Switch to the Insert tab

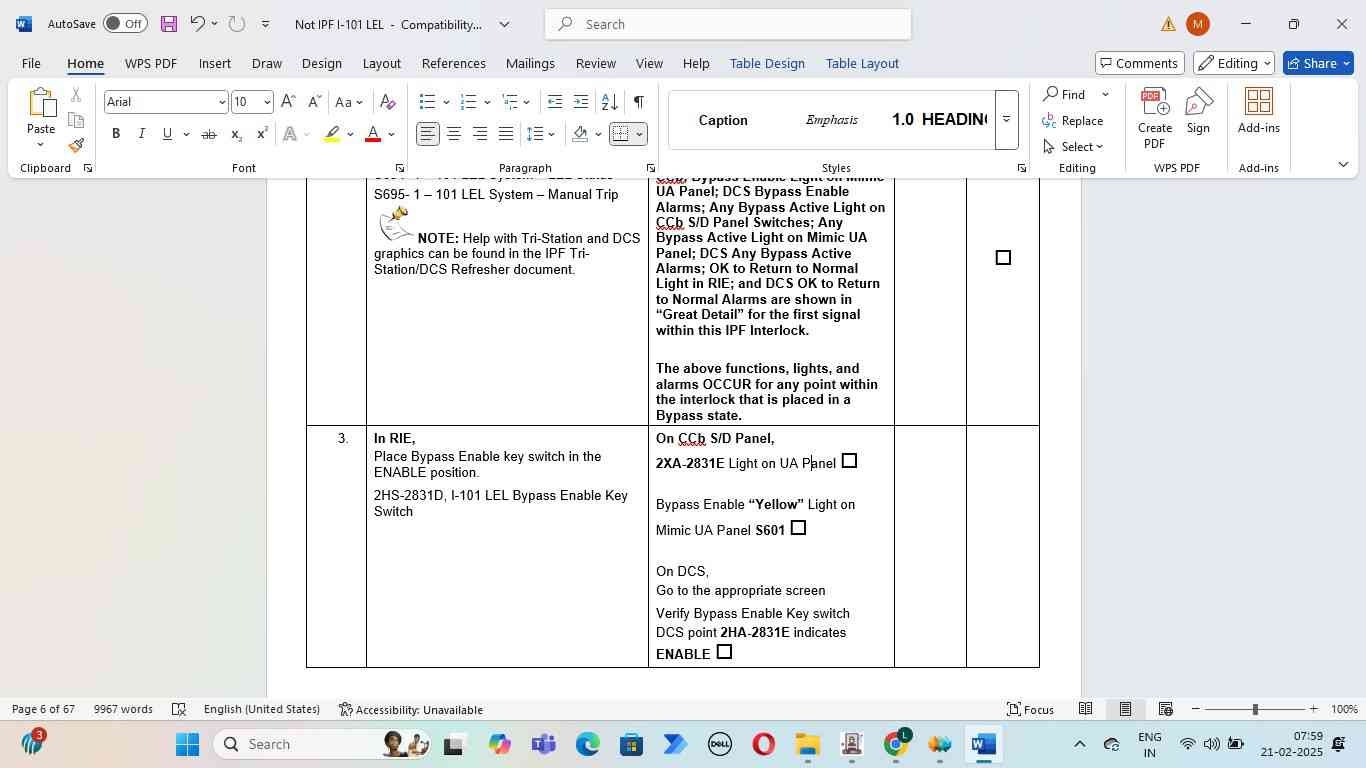pos(215,63)
